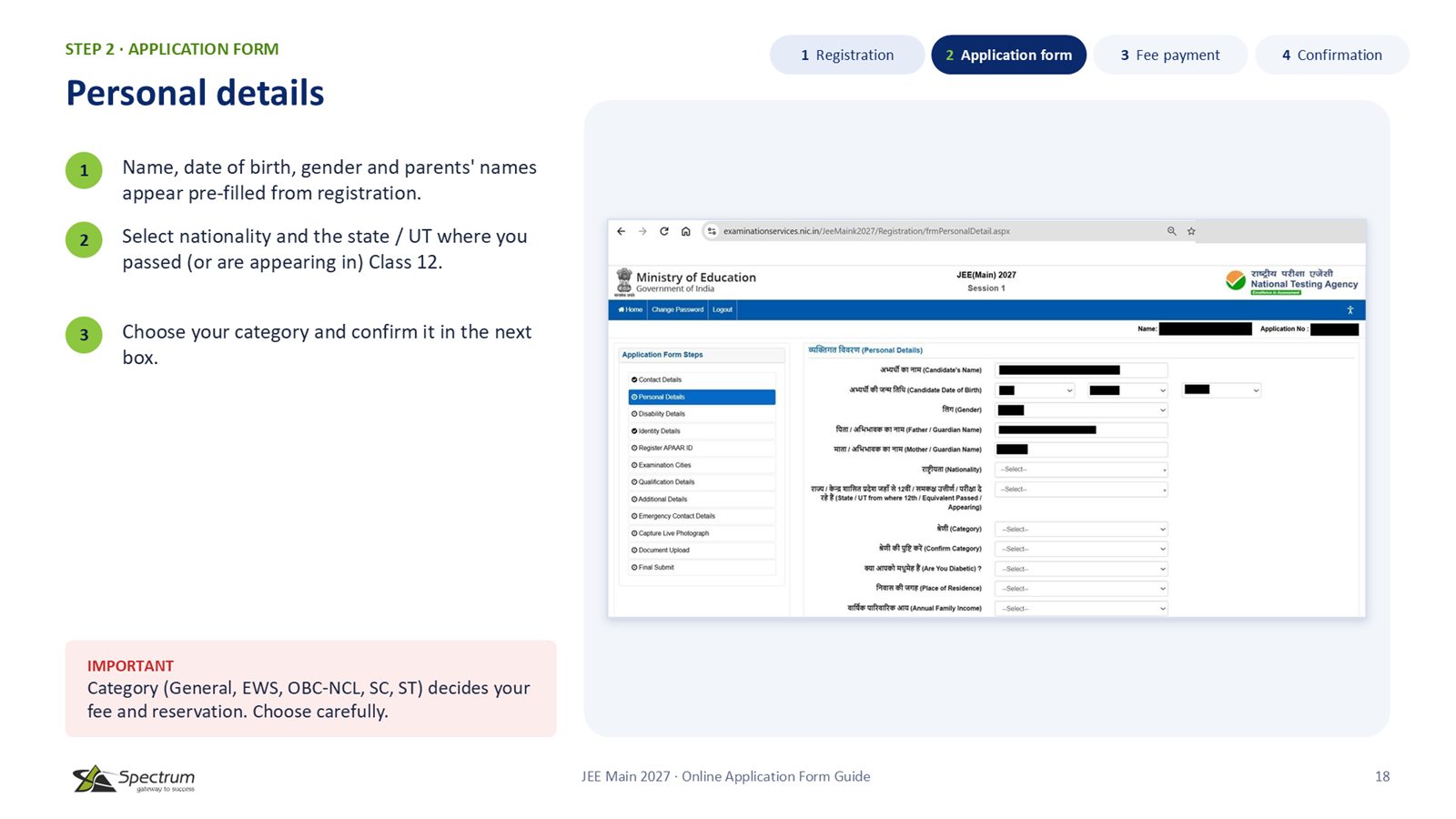Open the Gender dropdown

point(1081,410)
